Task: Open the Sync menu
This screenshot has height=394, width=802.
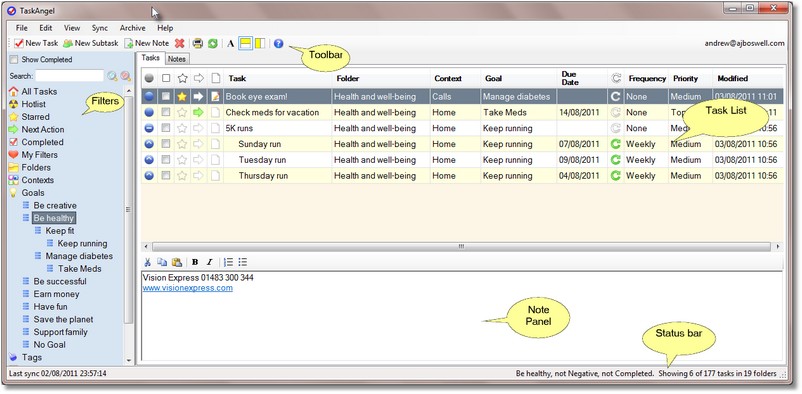Action: [100, 28]
